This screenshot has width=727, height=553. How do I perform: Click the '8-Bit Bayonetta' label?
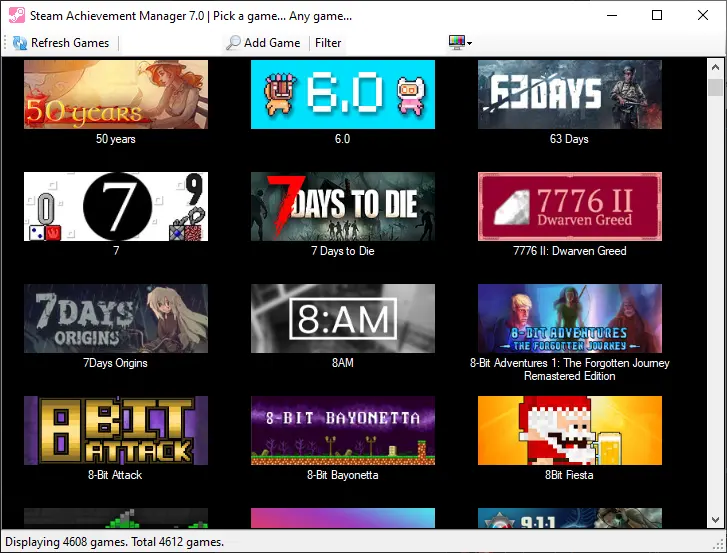point(342,475)
